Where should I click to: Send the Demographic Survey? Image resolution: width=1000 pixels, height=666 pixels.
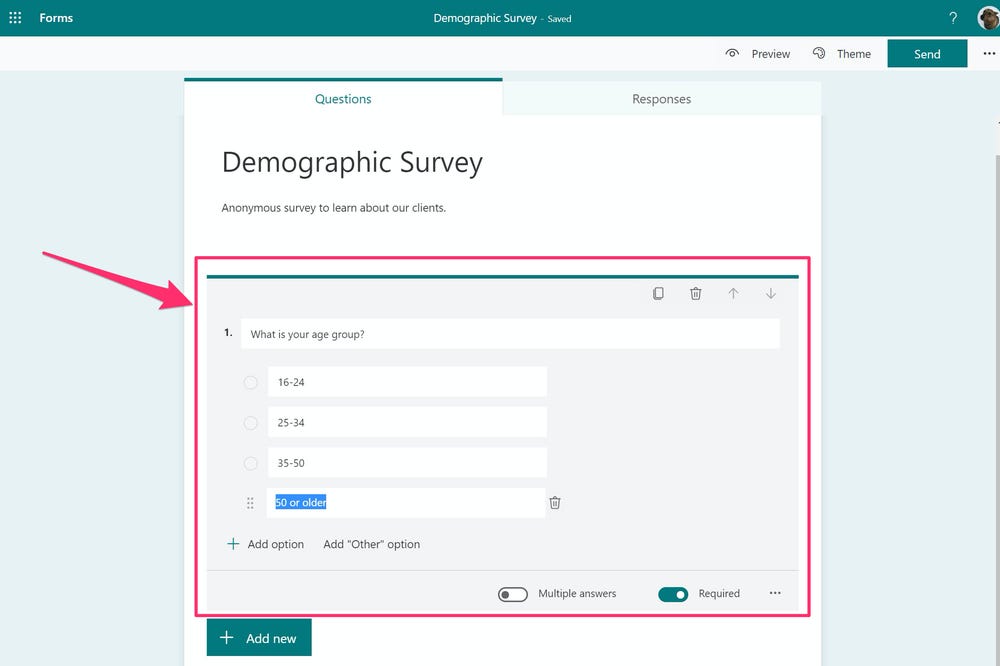(926, 53)
